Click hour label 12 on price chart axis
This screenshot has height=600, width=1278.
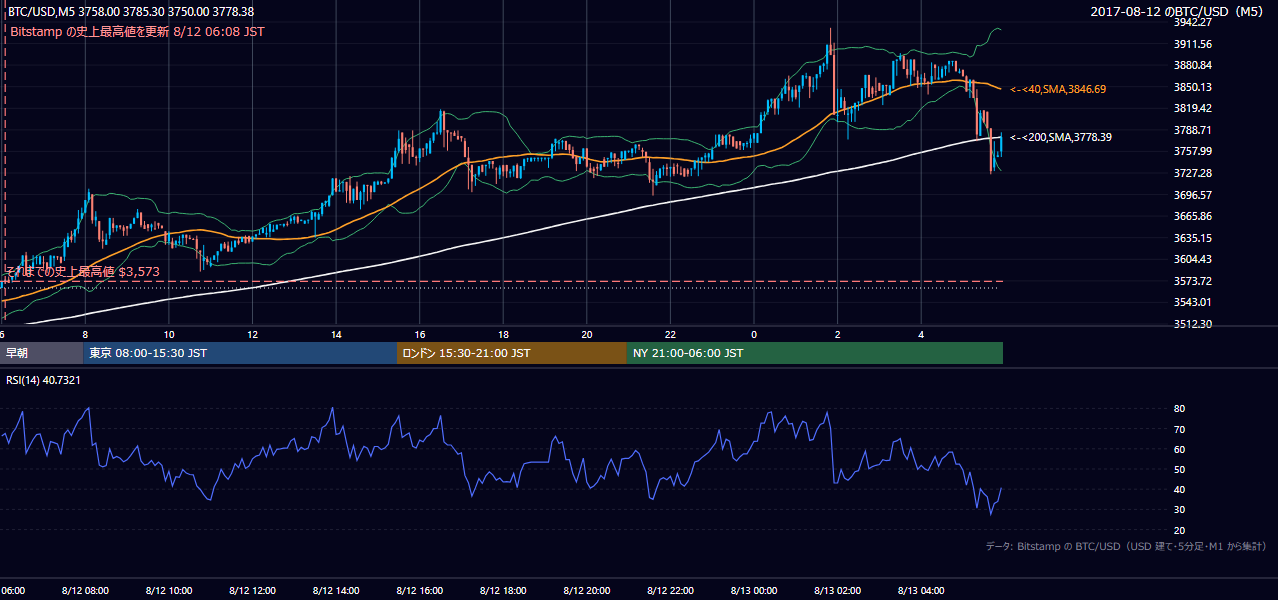(252, 334)
